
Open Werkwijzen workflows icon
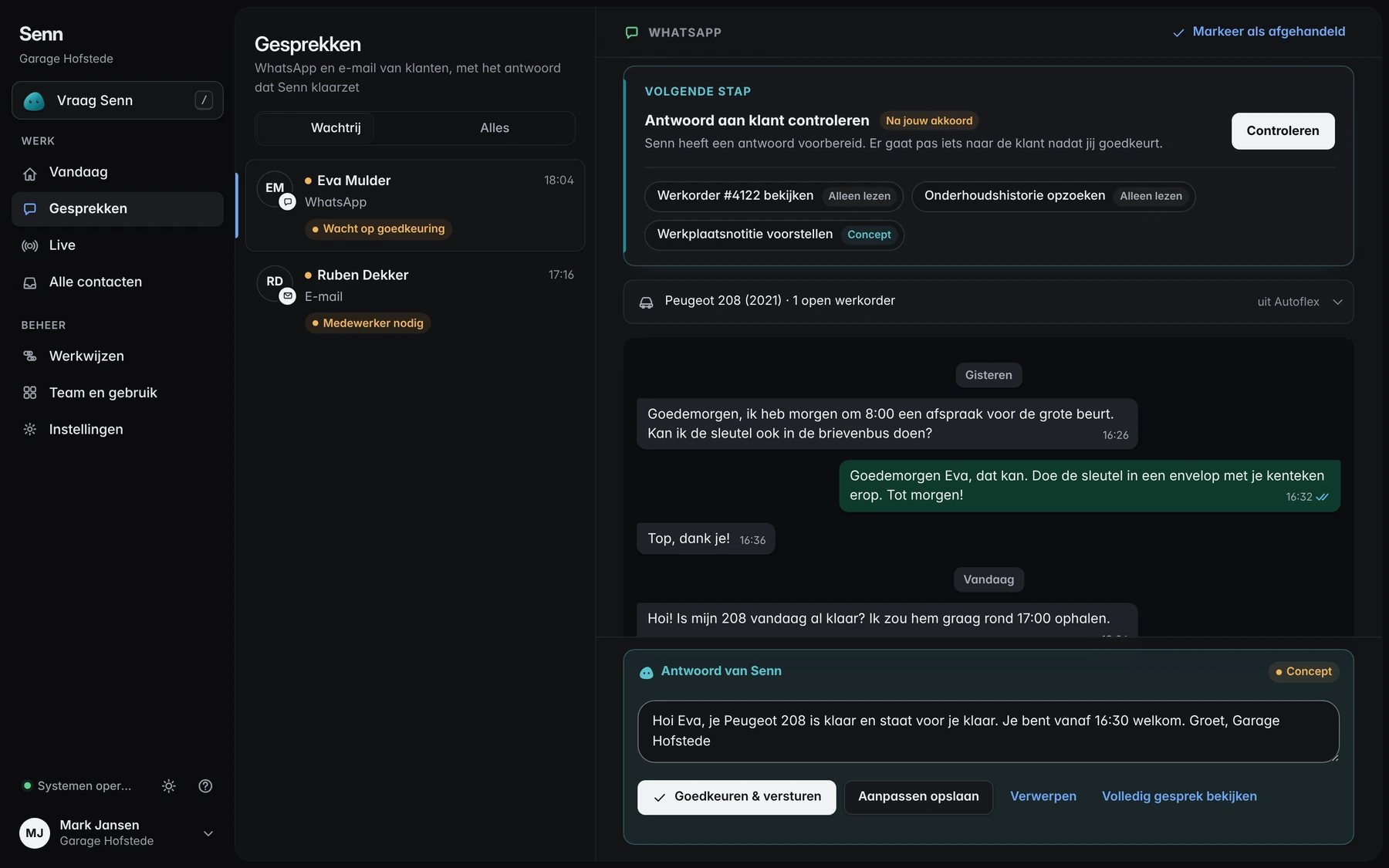30,356
